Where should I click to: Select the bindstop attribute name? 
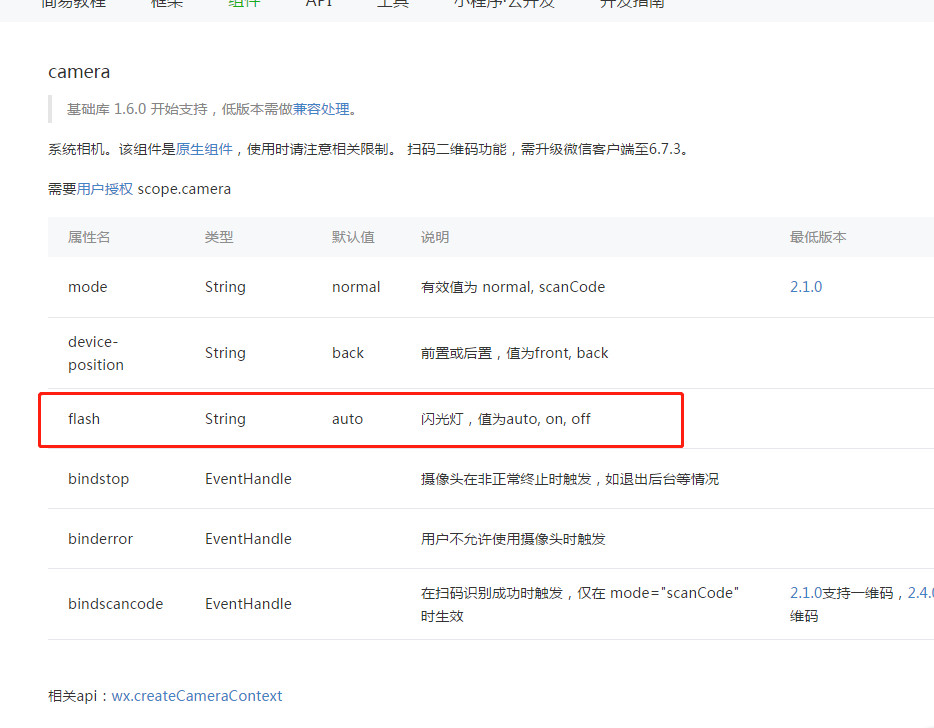click(98, 479)
